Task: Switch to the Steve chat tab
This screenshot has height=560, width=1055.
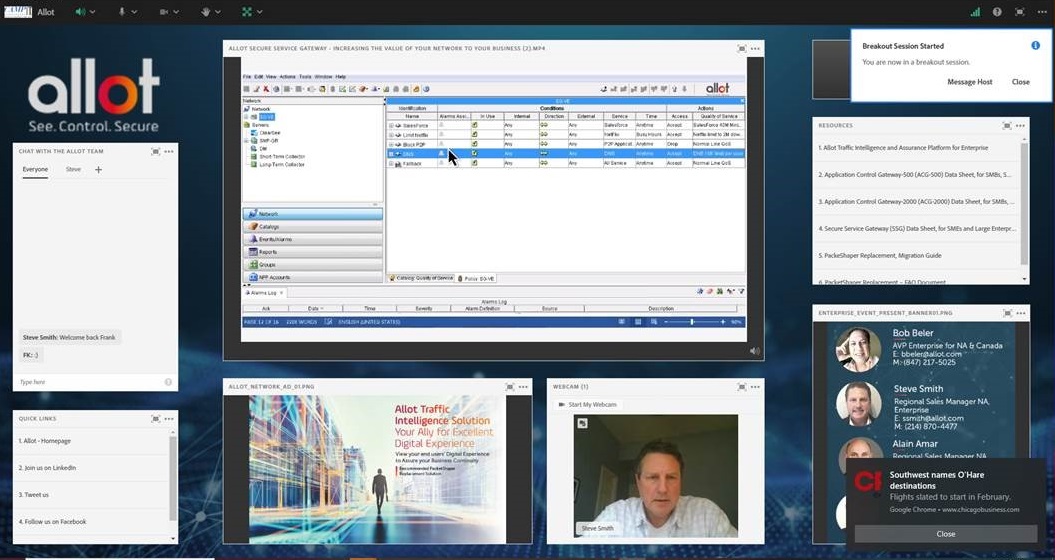Action: tap(73, 170)
